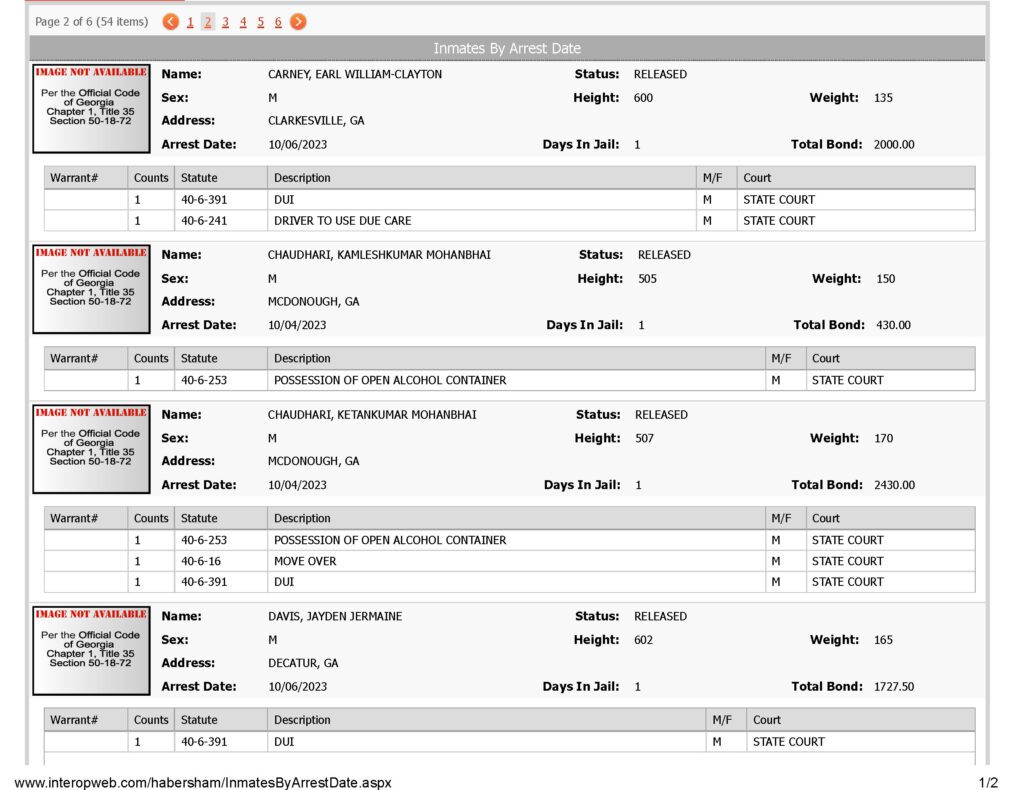Image resolution: width=1024 pixels, height=790 pixels.
Task: Open page 3 of inmates list
Action: (x=225, y=22)
